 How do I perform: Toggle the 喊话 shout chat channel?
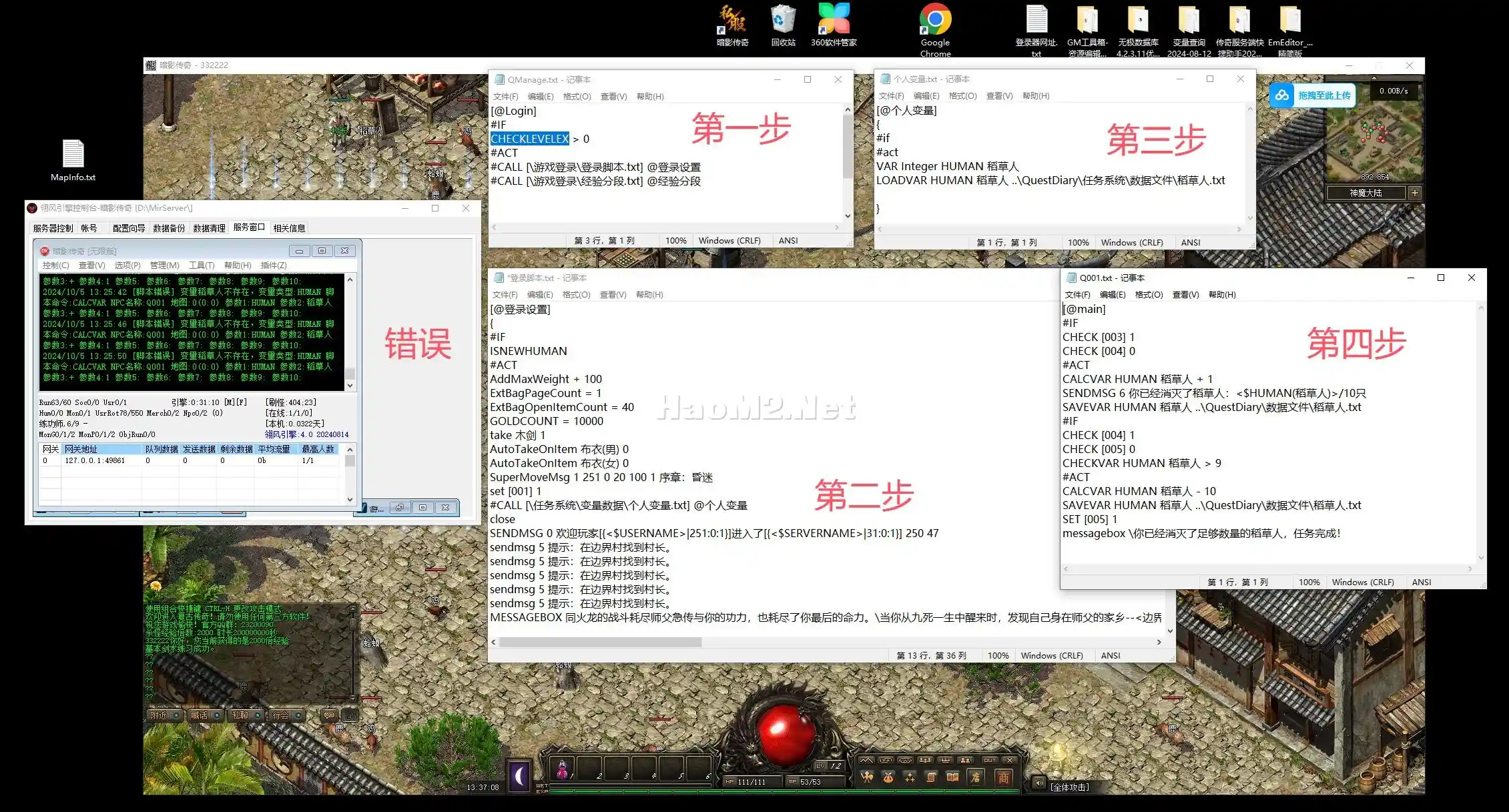206,715
